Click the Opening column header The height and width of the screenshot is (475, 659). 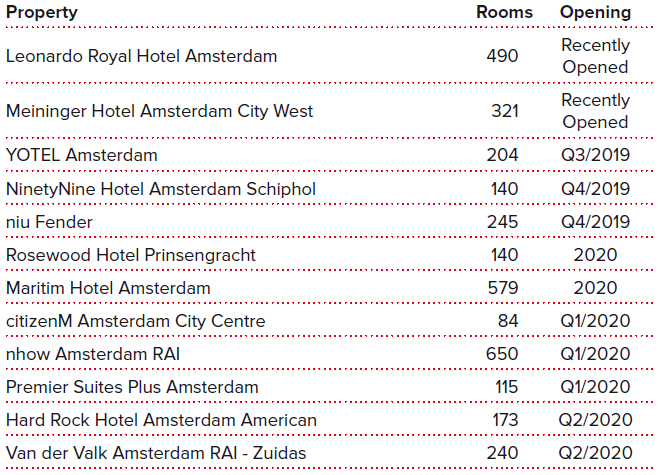pyautogui.click(x=595, y=12)
